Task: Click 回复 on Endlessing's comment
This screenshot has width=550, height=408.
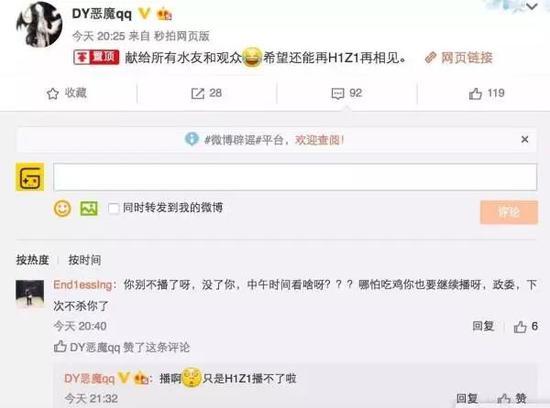Action: click(483, 326)
